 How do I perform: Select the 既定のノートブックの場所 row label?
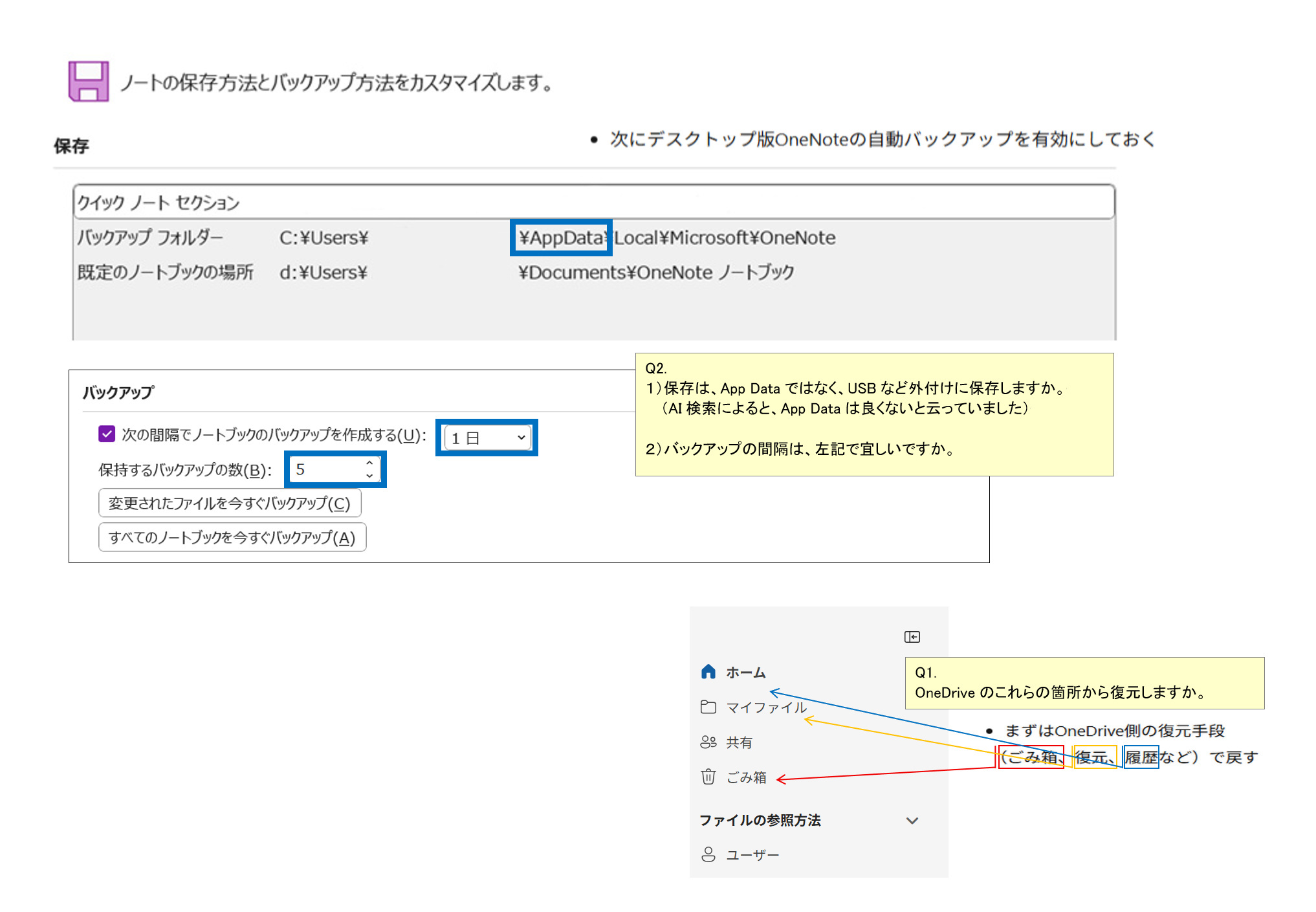pyautogui.click(x=166, y=272)
